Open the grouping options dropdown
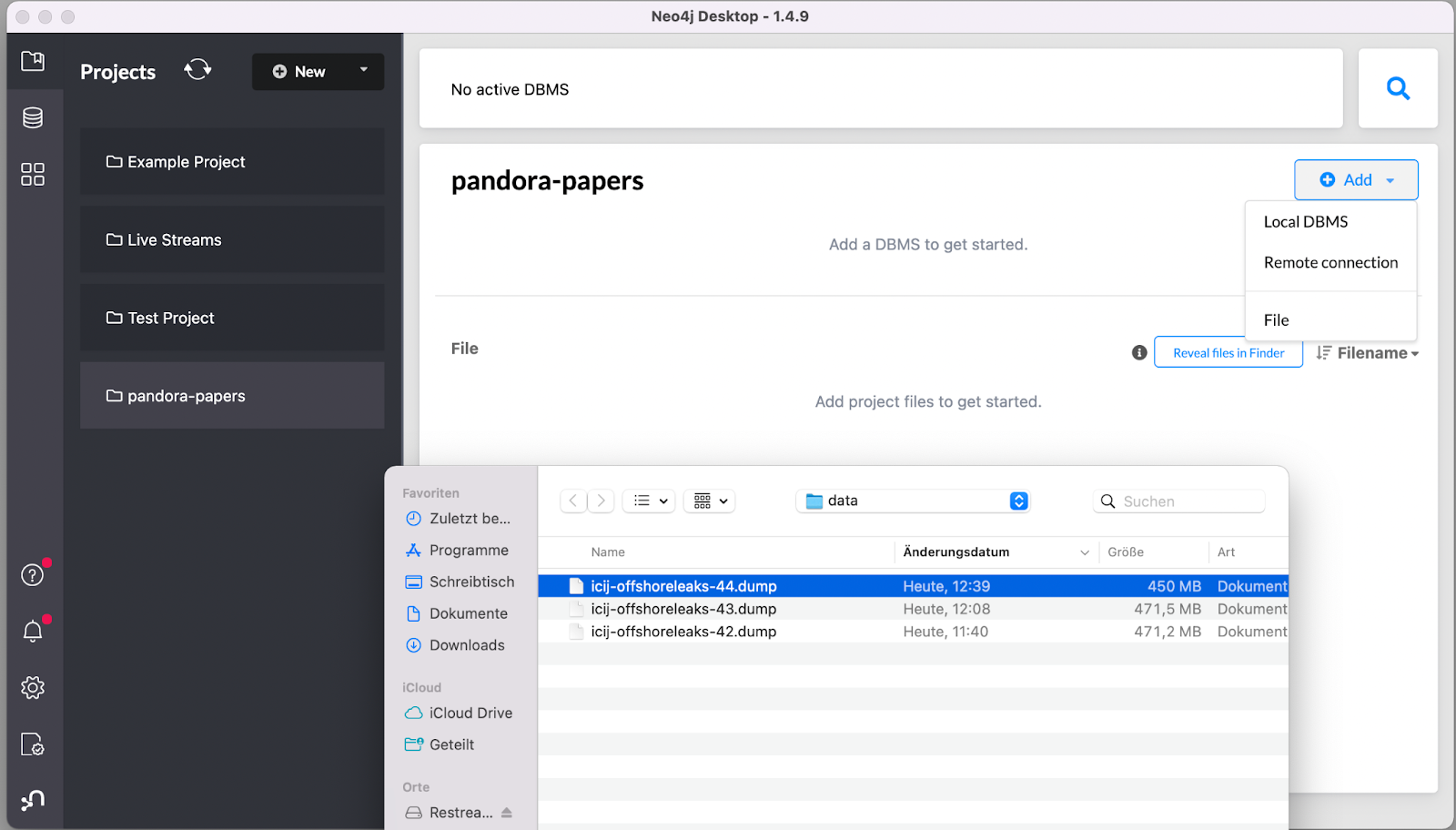Screen dimensions: 1456x830 tap(710, 501)
